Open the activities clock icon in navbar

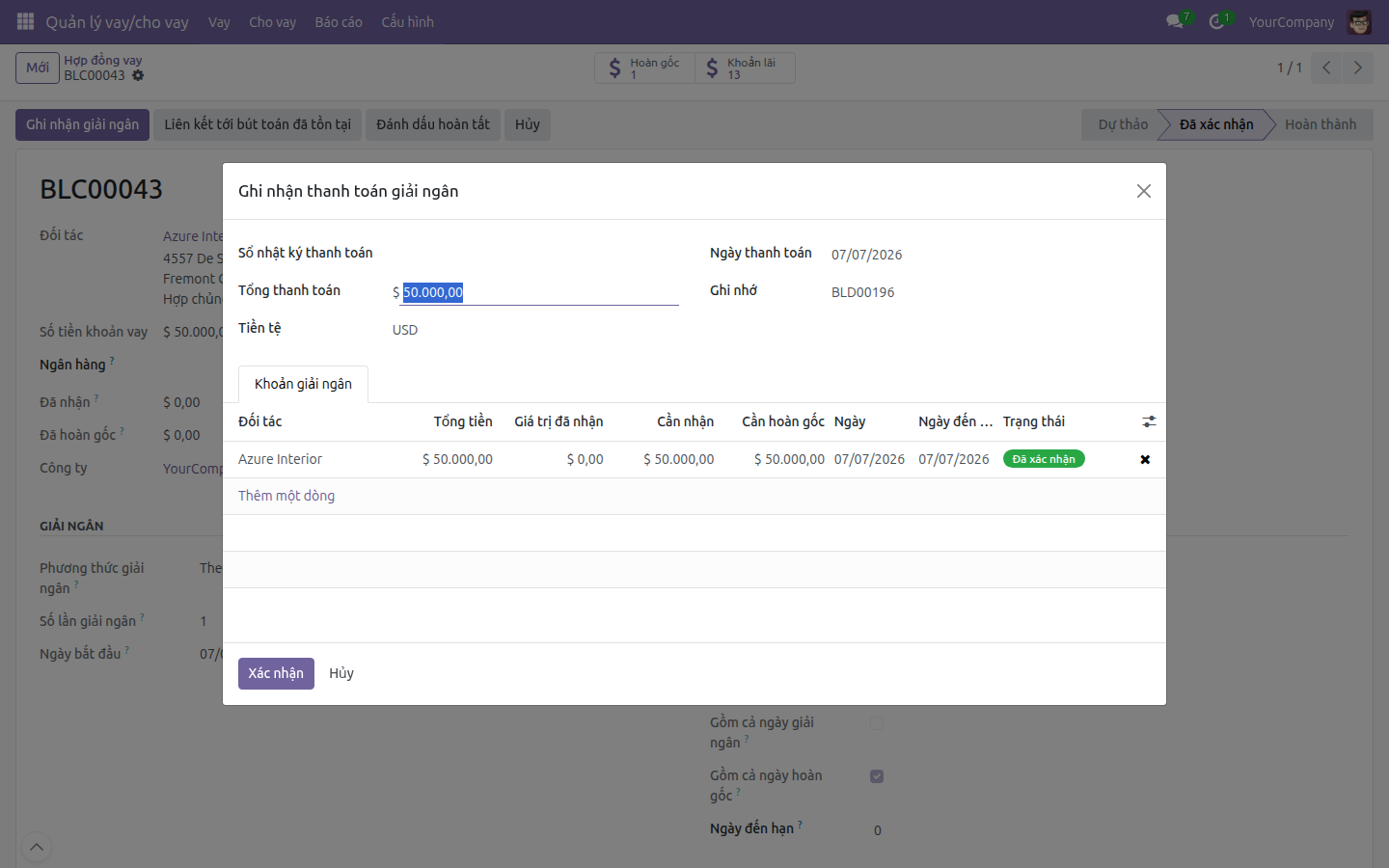coord(1216,21)
